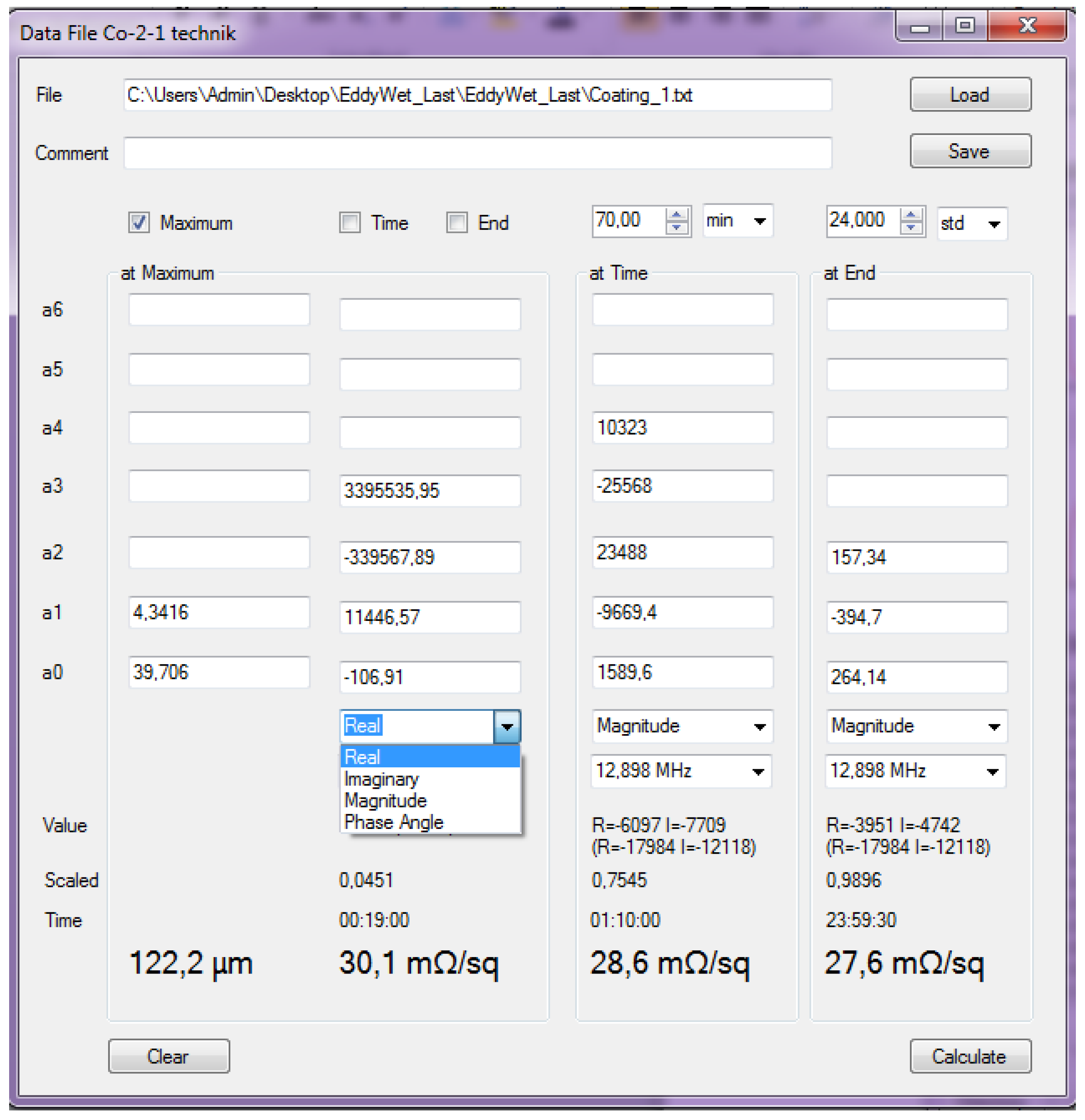Click the a2 field containing 23488
The height and width of the screenshot is (1120, 1085).
[683, 552]
